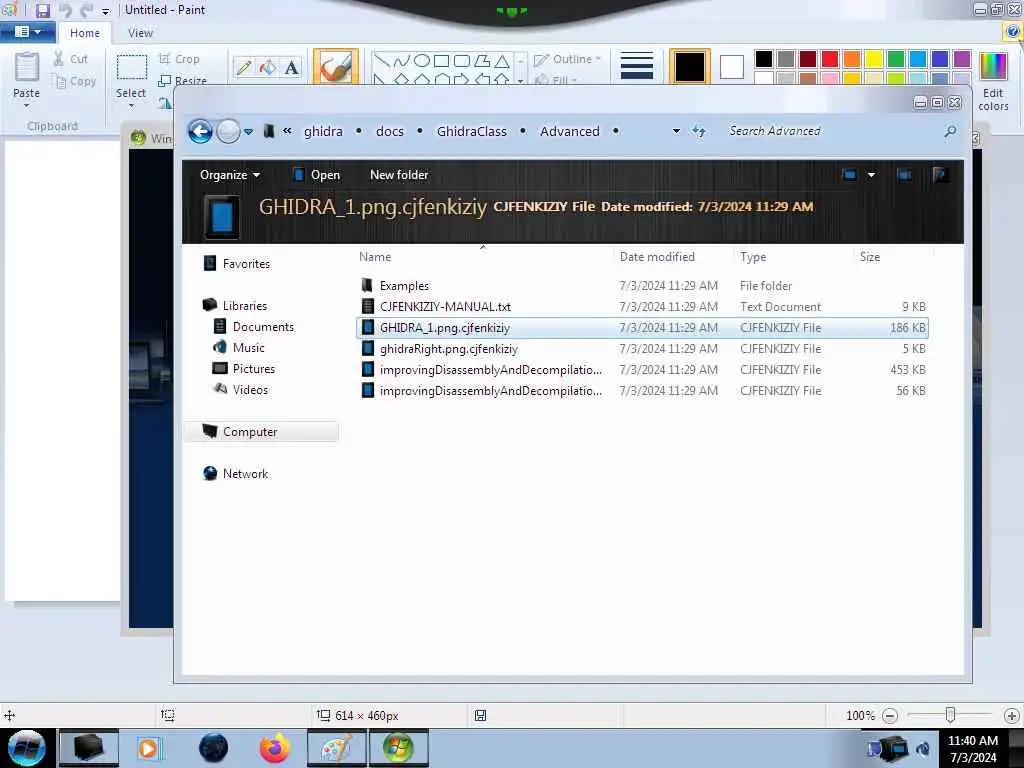Screen dimensions: 1024x768
Task: Pick the Fill with color bucket tool
Action: (268, 67)
